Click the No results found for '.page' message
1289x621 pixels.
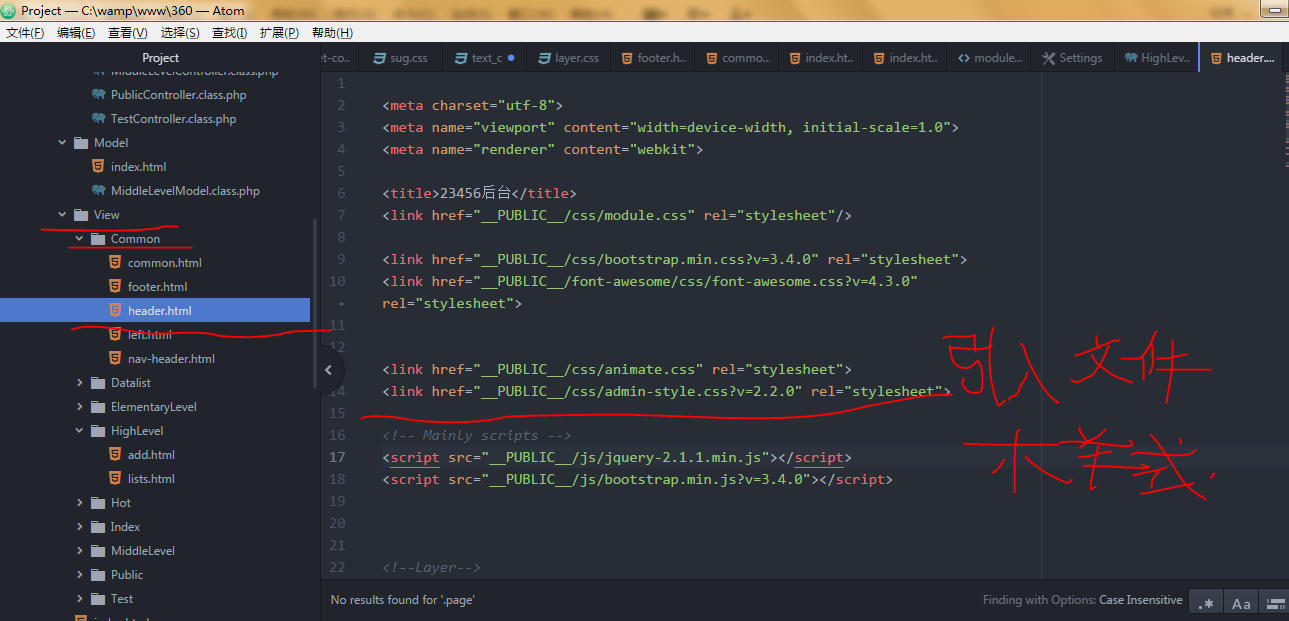[403, 600]
